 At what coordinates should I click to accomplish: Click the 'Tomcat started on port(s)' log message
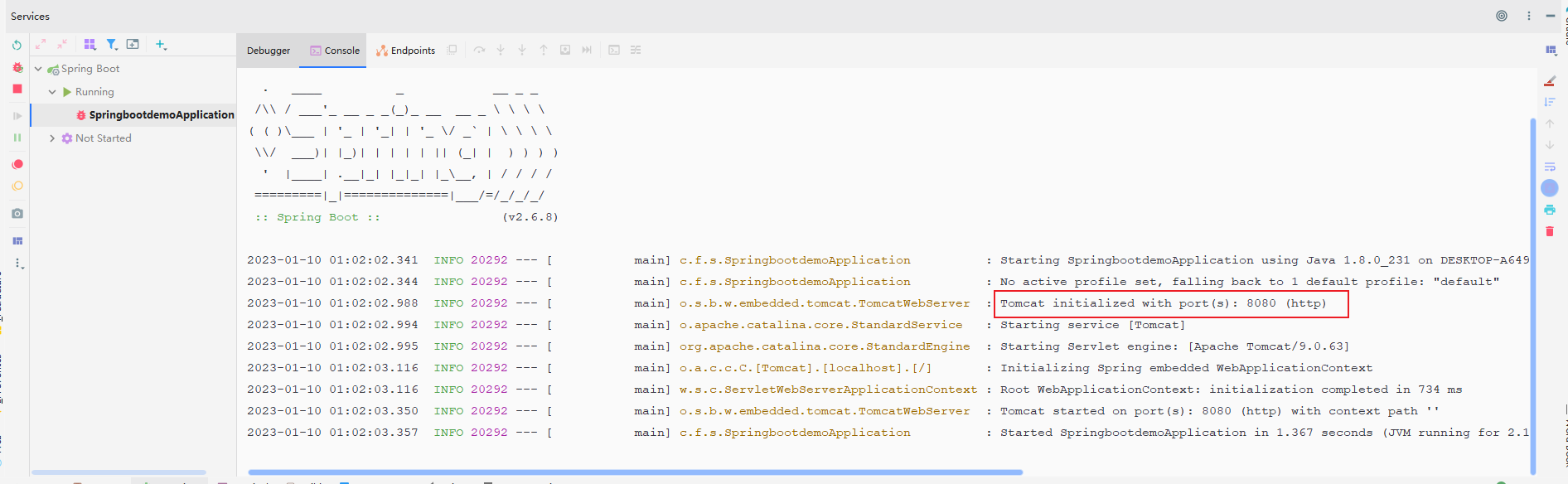[1219, 411]
